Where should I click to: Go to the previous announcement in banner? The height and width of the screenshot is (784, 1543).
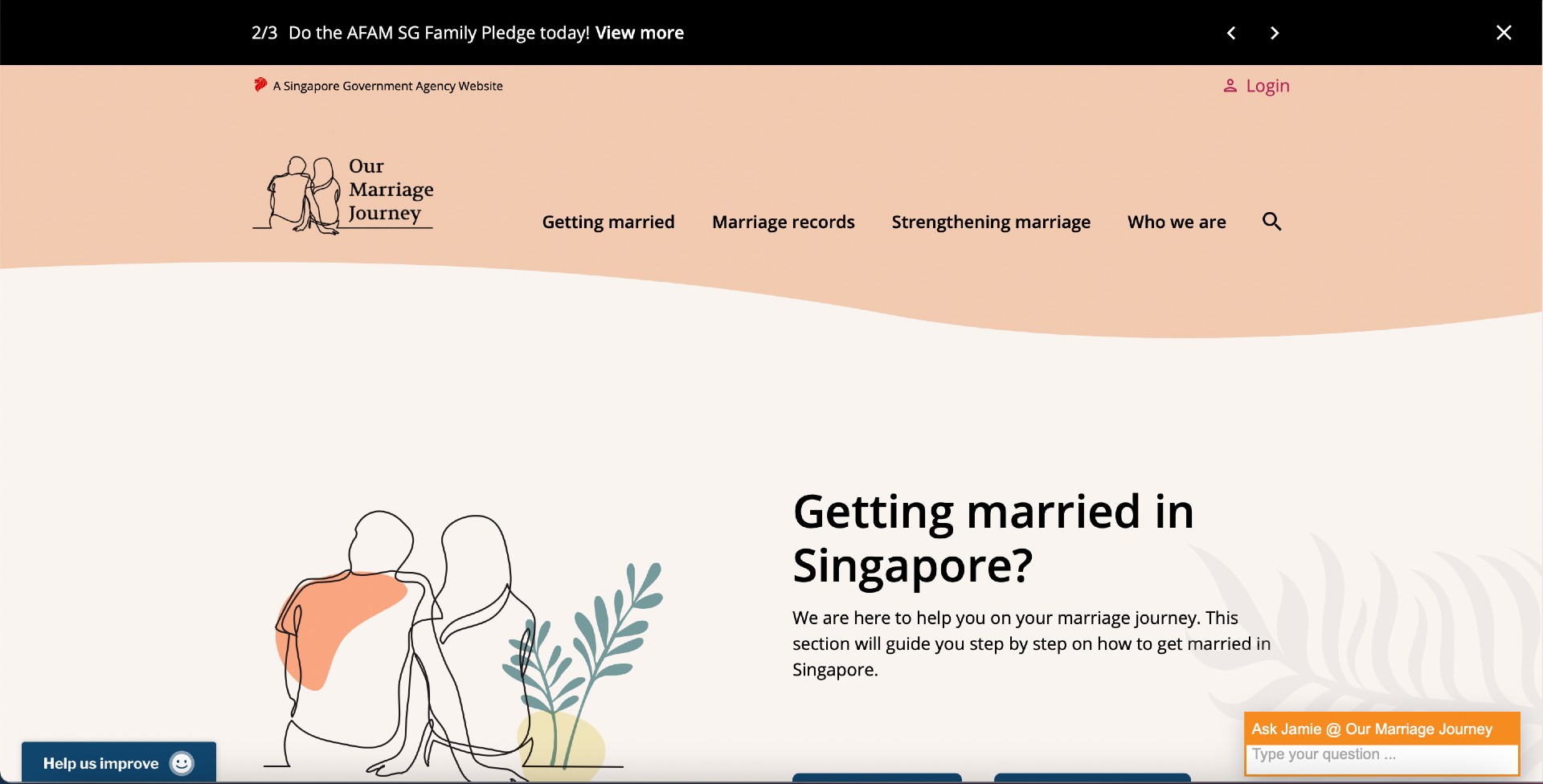(1231, 33)
